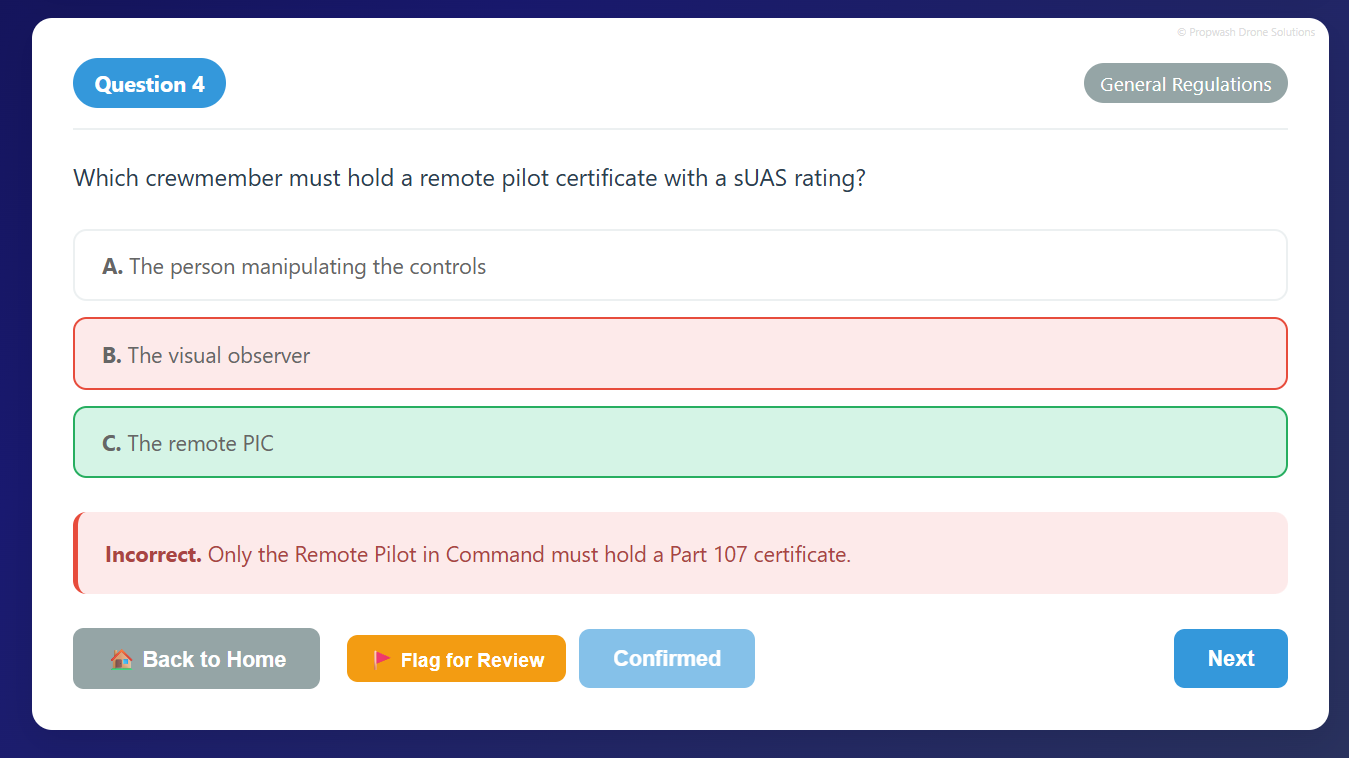The width and height of the screenshot is (1349, 758).
Task: Click the divider line below the Question header
Action: pyautogui.click(x=679, y=129)
